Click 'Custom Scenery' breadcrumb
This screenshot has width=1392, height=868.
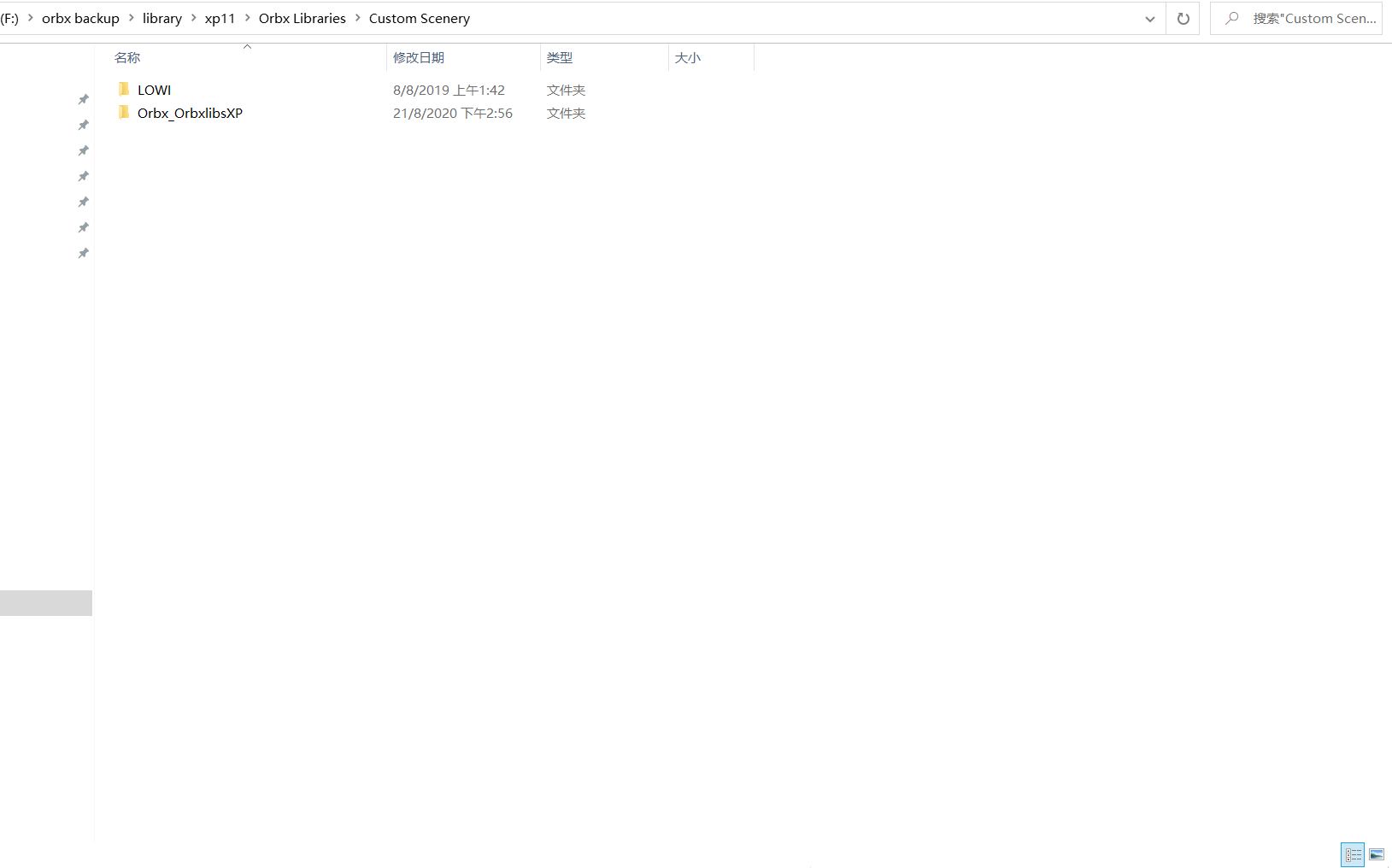click(x=420, y=19)
